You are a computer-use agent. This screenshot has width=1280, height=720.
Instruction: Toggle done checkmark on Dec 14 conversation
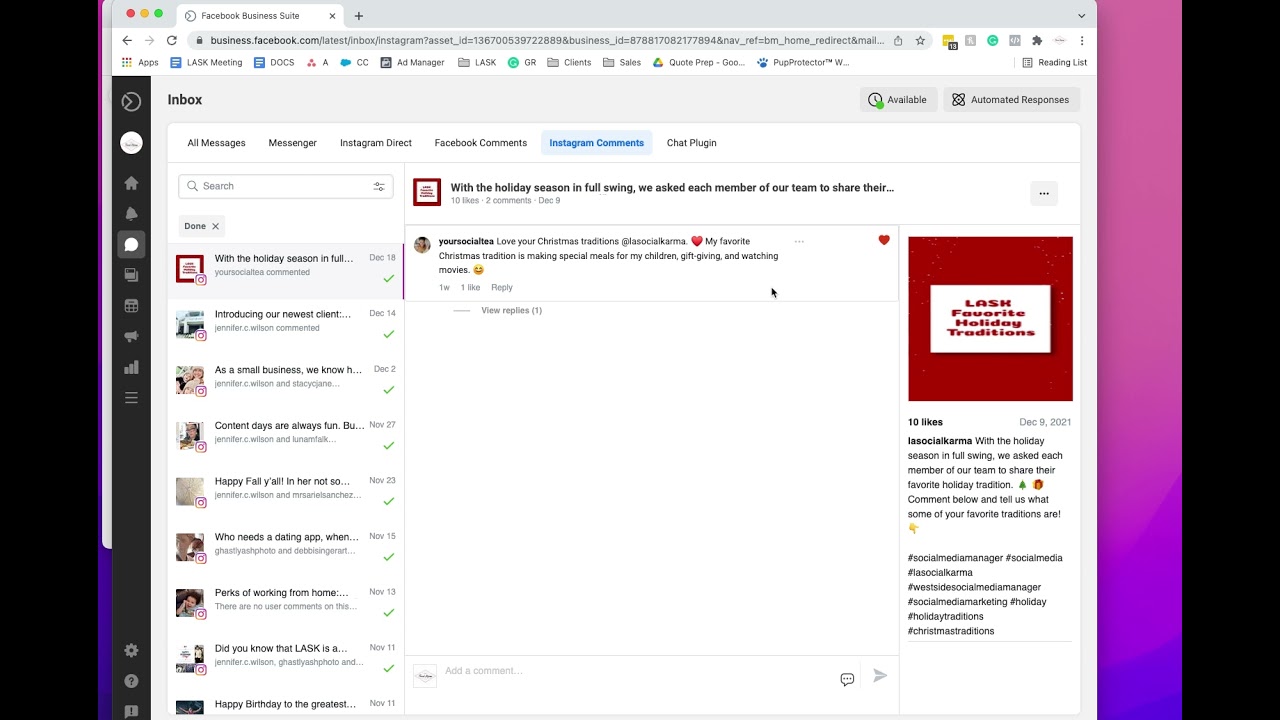pos(389,334)
